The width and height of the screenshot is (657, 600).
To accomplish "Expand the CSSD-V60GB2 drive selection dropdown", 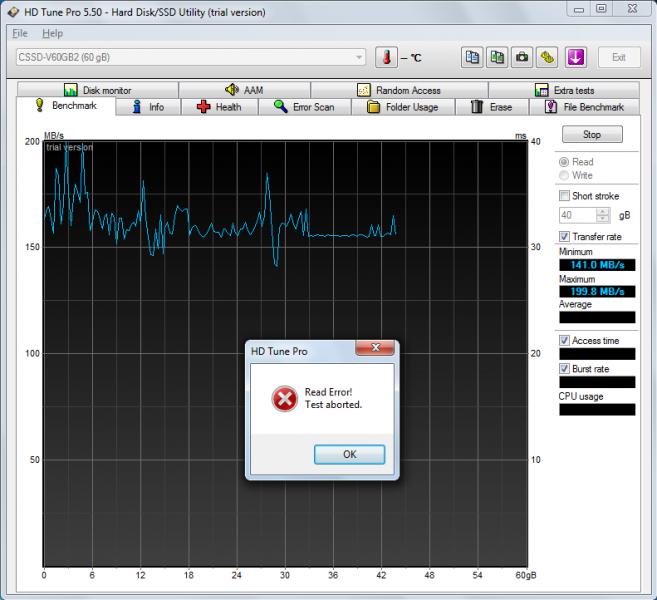I will [360, 58].
